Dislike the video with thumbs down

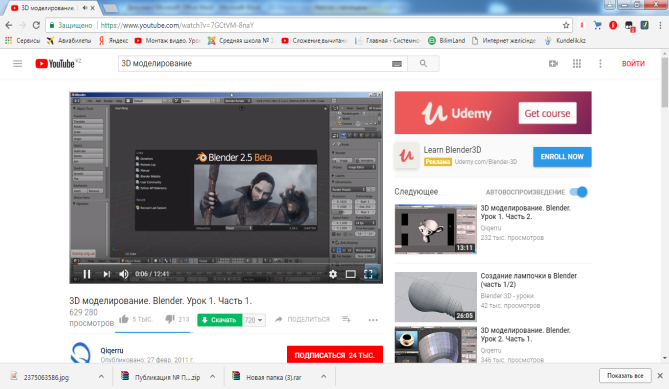[x=170, y=319]
